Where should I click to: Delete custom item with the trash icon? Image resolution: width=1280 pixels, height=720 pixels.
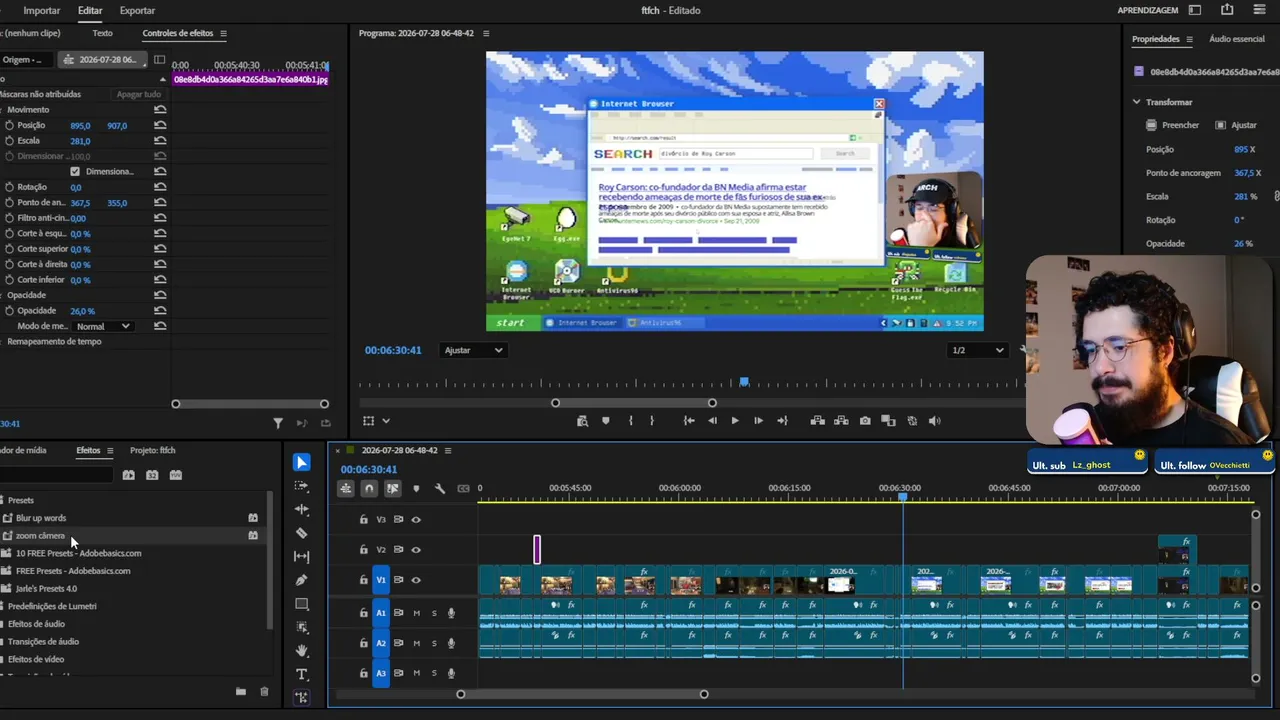click(x=264, y=691)
